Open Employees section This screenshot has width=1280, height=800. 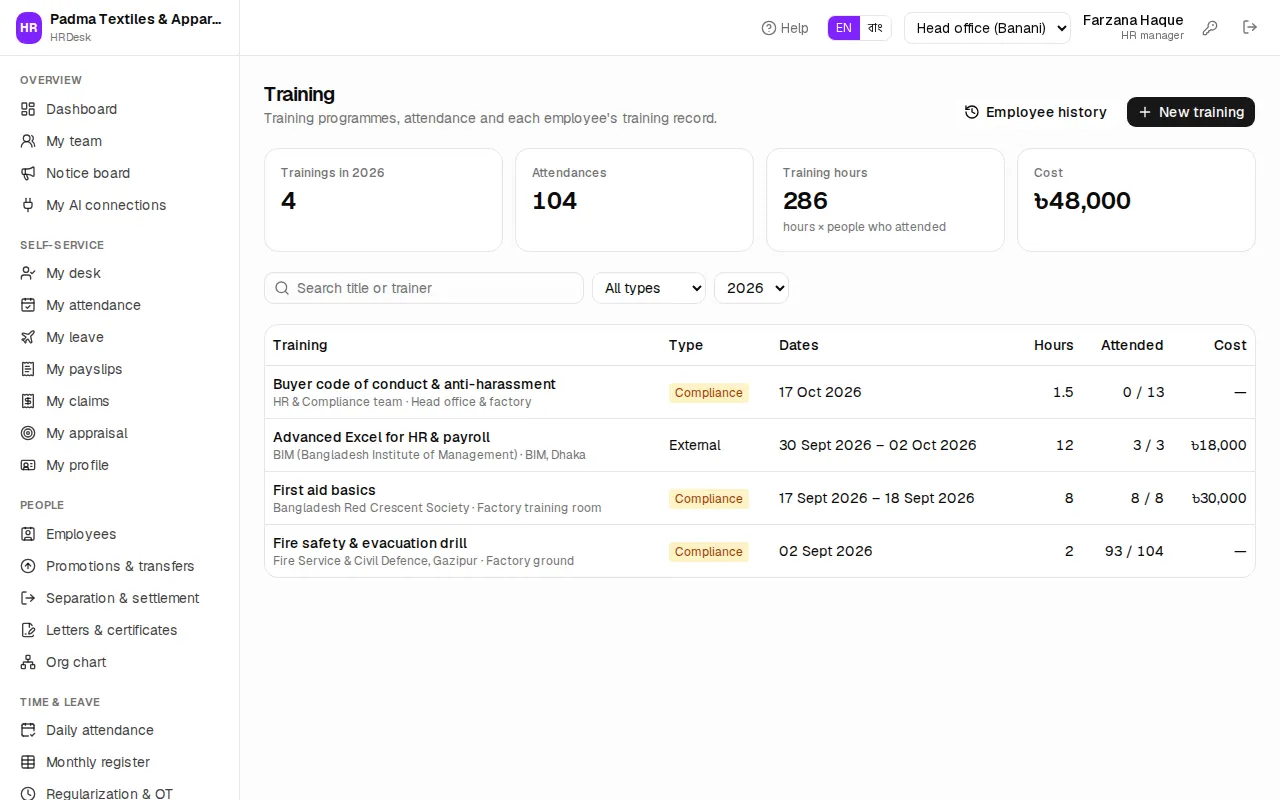[x=120, y=534]
